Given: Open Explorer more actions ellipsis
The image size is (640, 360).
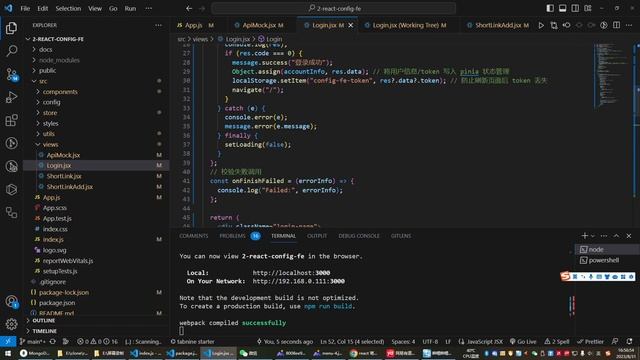Looking at the screenshot, I should tap(158, 25).
